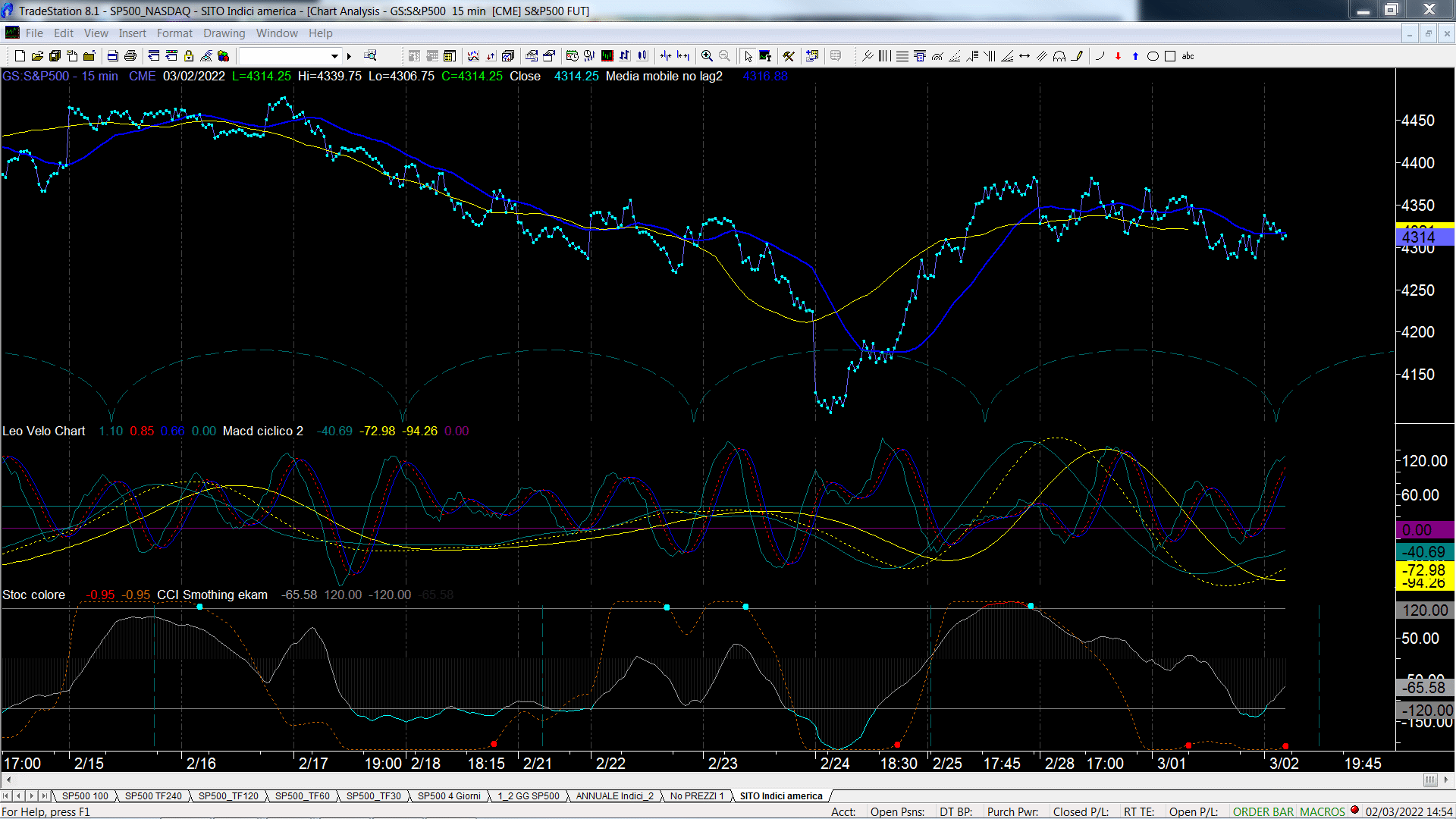Switch to the SP500 4 Giorni tab
The image size is (1456, 819).
(x=449, y=796)
